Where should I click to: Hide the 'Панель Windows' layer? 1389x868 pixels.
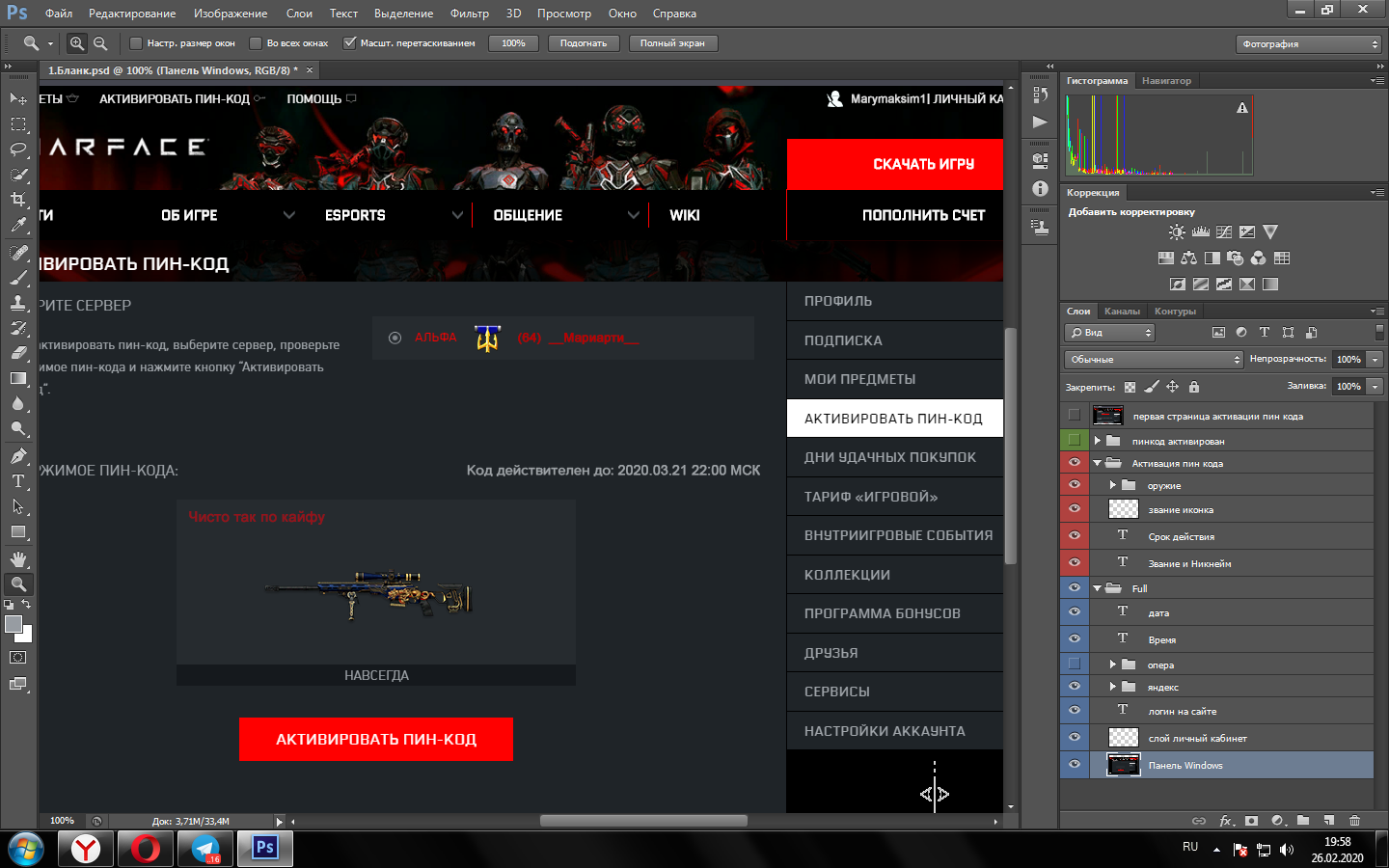[x=1074, y=765]
